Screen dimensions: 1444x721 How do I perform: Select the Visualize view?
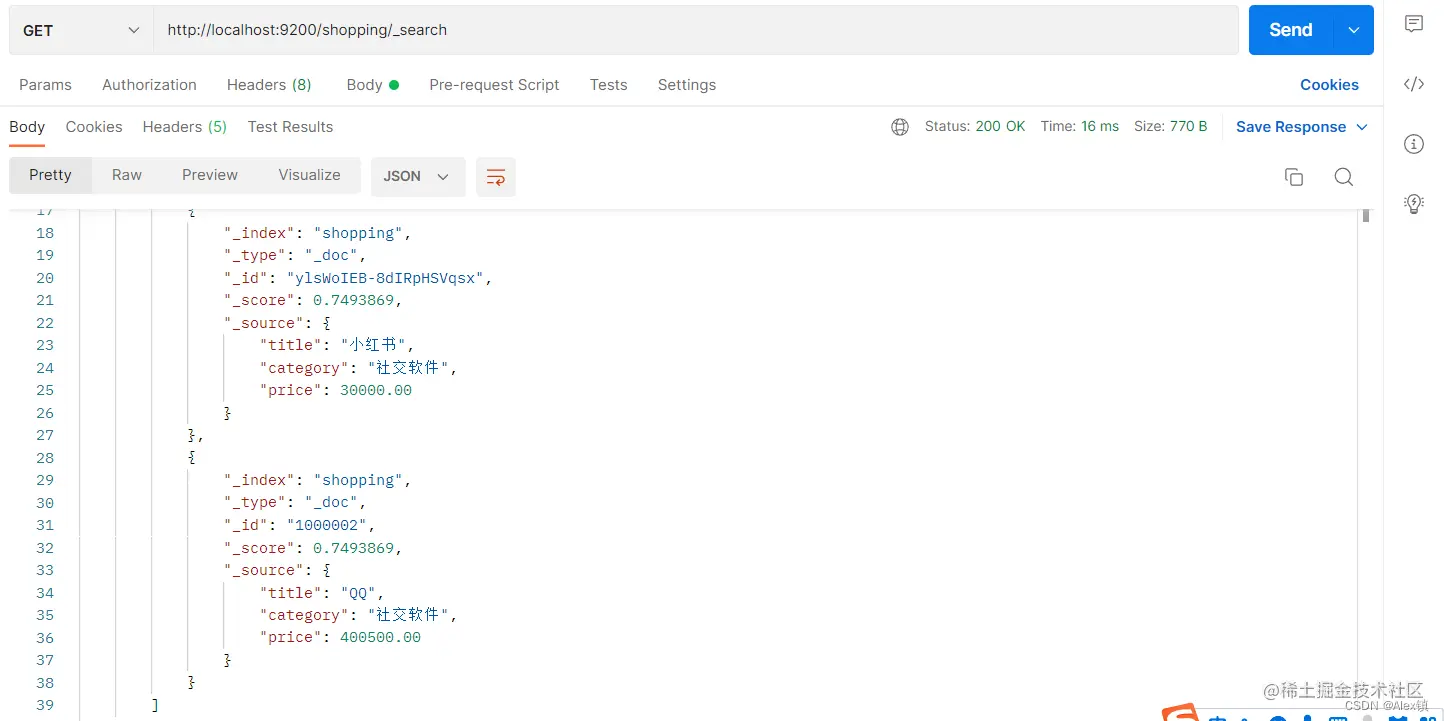click(309, 175)
